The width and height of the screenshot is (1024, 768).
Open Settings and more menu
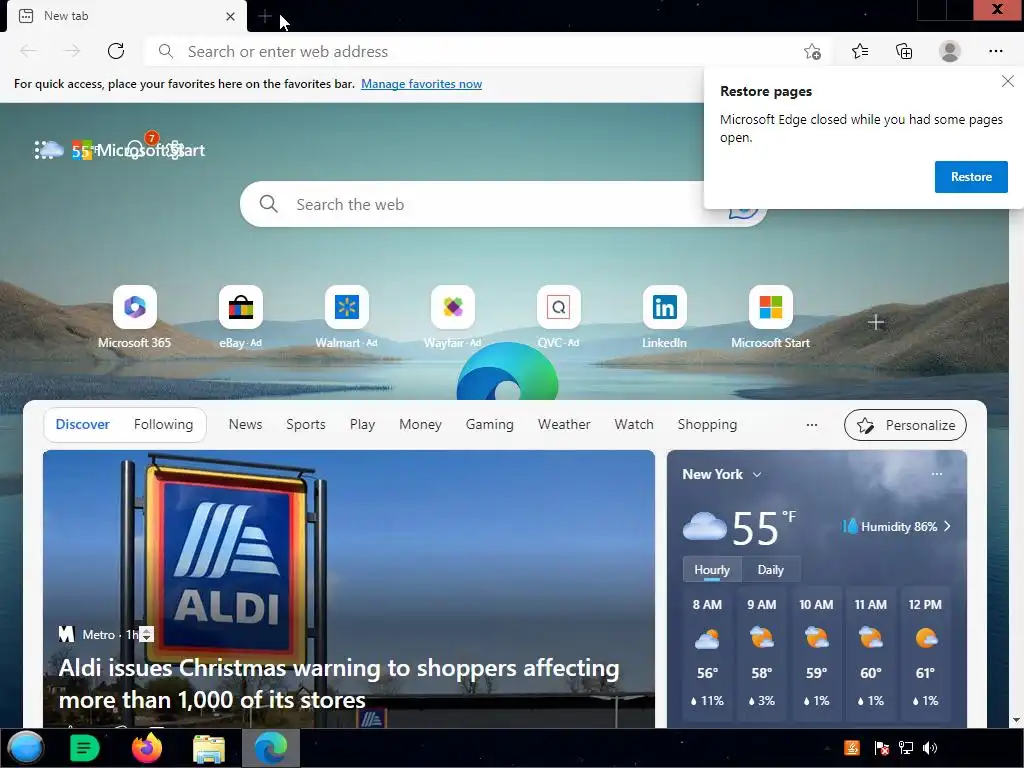(995, 51)
